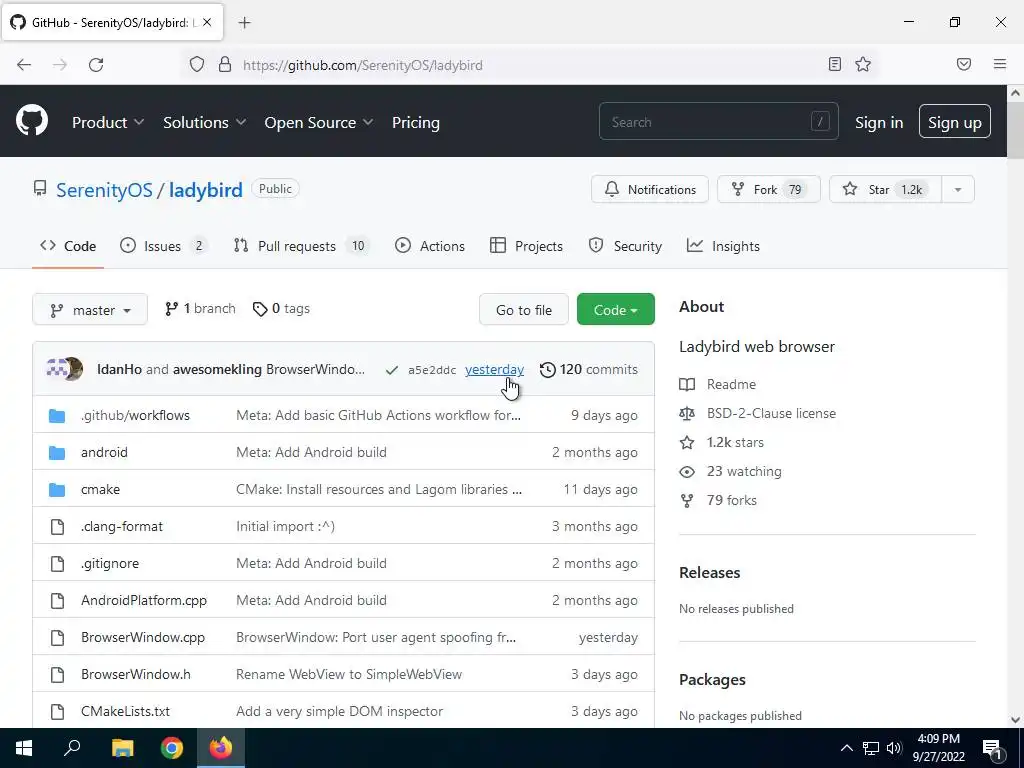The width and height of the screenshot is (1024, 768).
Task: Click file icon next to CMakeLists.txt
Action: [57, 711]
